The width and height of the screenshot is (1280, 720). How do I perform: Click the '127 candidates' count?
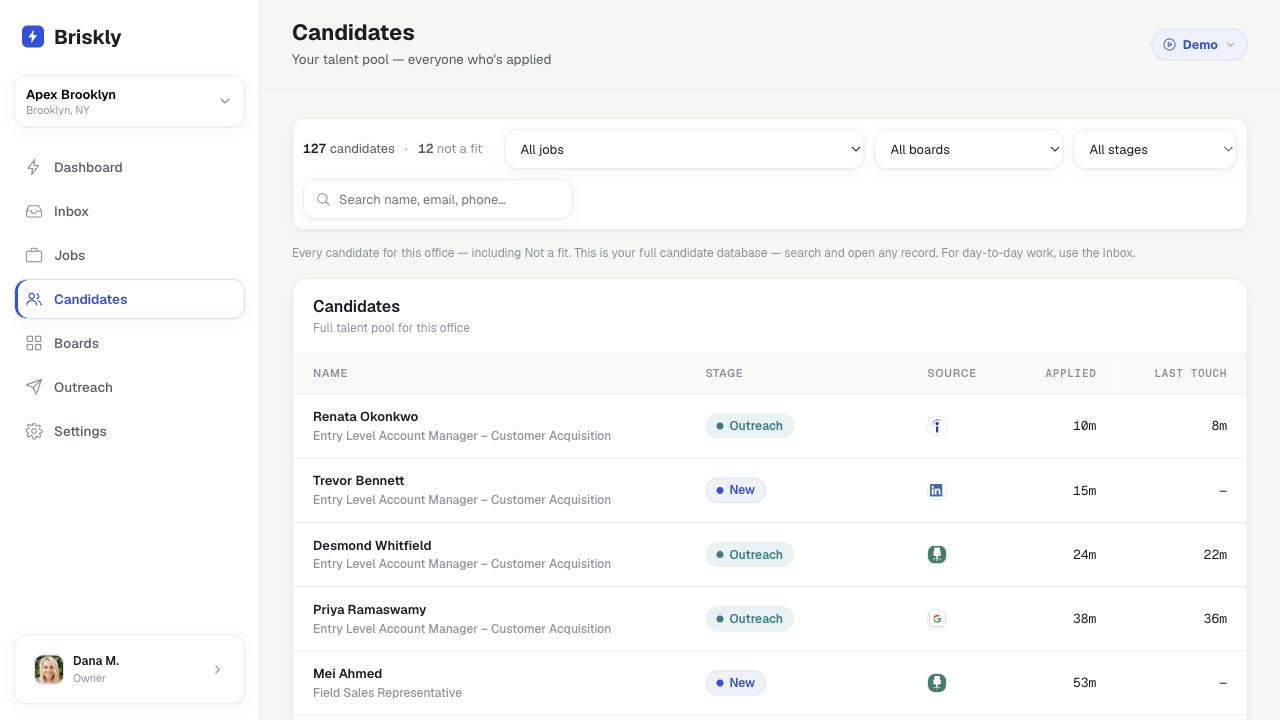(x=349, y=149)
